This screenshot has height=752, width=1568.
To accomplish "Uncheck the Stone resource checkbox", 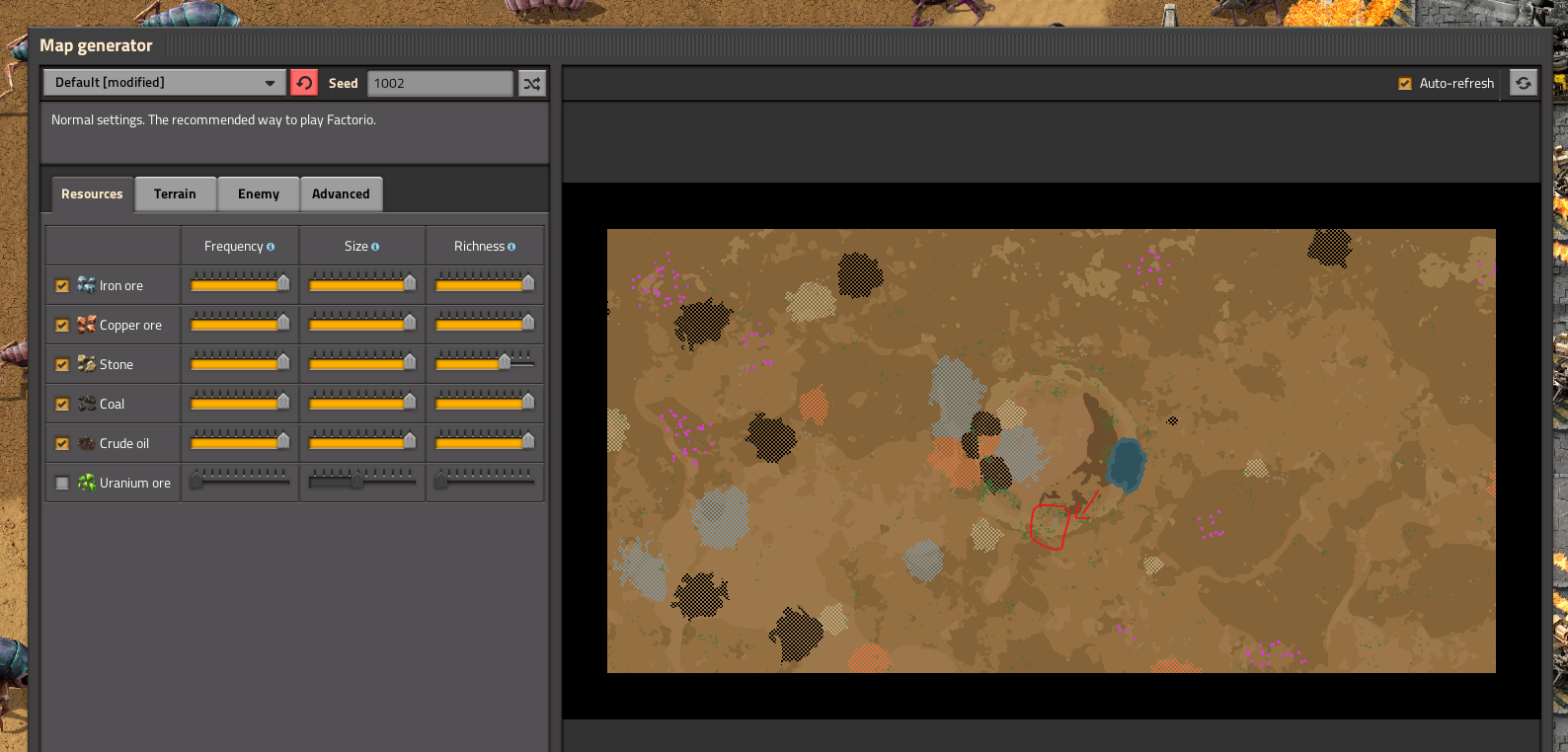I will pyautogui.click(x=62, y=364).
